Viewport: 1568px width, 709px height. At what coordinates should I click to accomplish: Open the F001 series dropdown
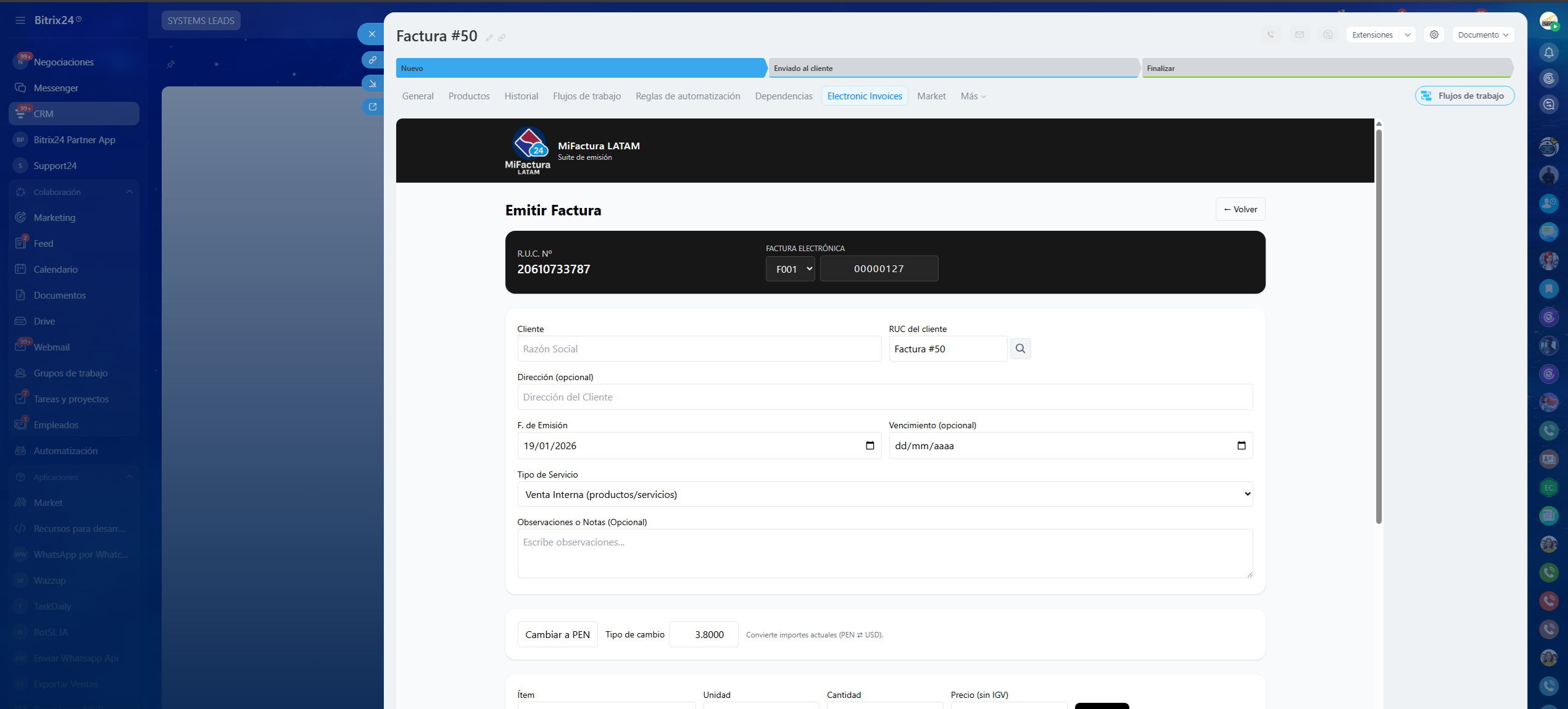click(790, 269)
